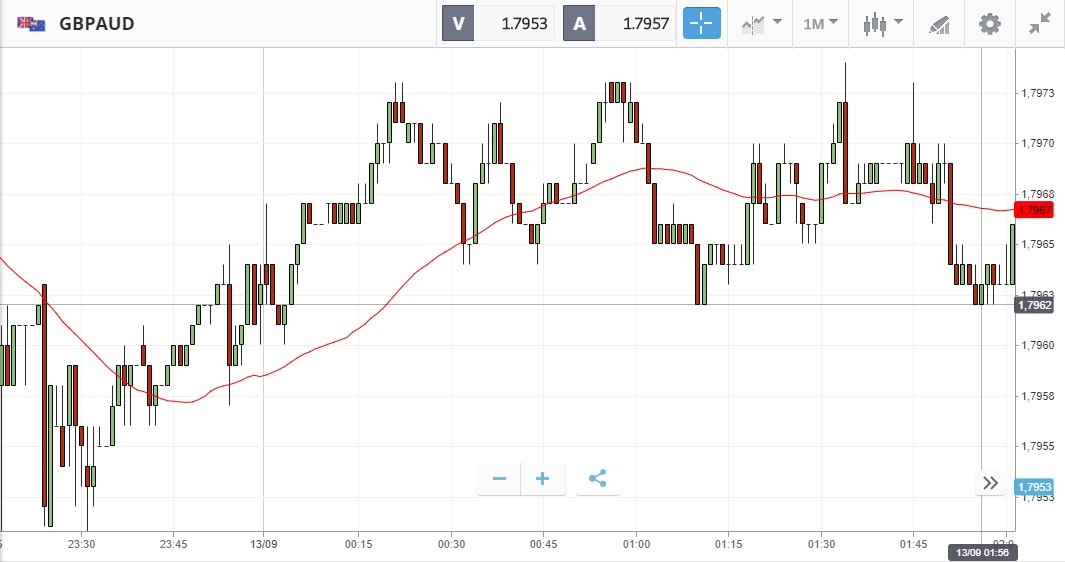
Task: Click the Australian flag instrument icon
Action: 30,23
